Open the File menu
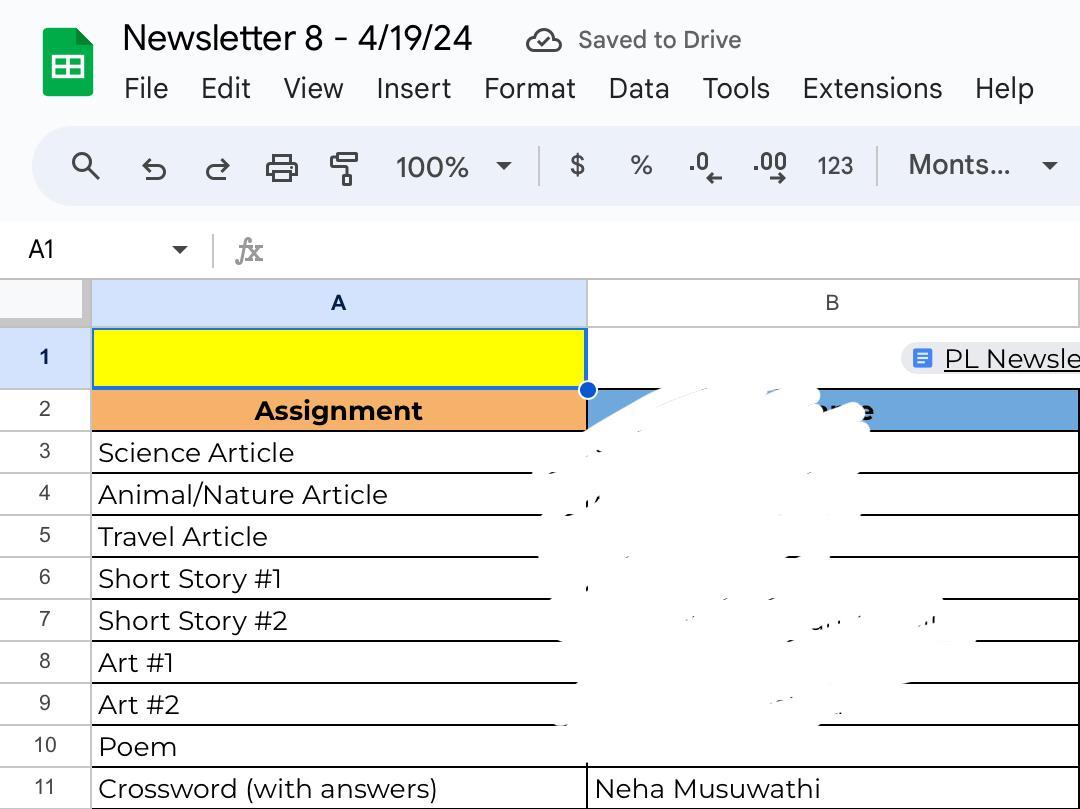 146,89
